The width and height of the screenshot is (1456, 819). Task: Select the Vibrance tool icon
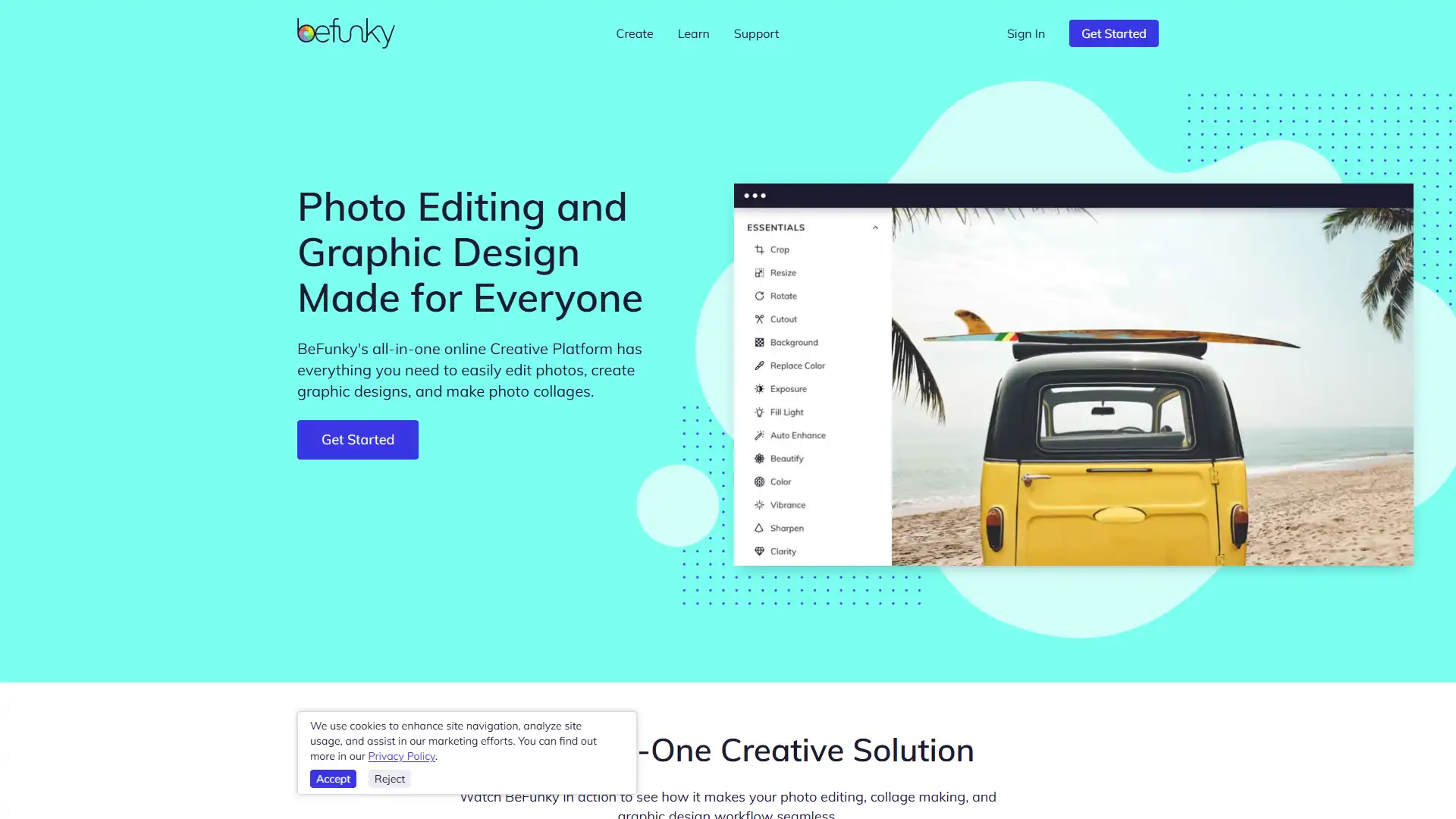(x=759, y=505)
